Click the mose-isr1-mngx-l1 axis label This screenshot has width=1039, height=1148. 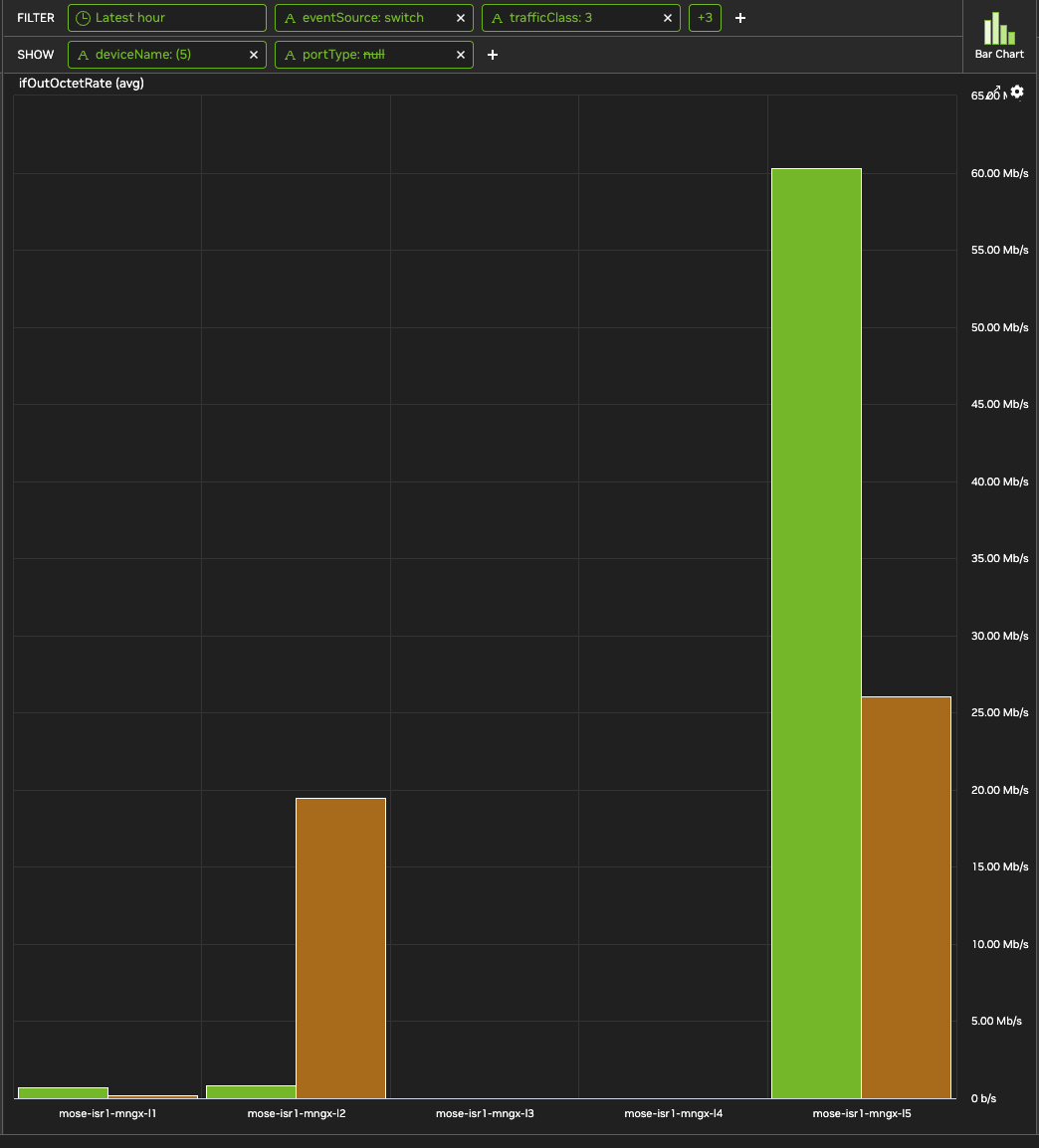pos(107,1113)
